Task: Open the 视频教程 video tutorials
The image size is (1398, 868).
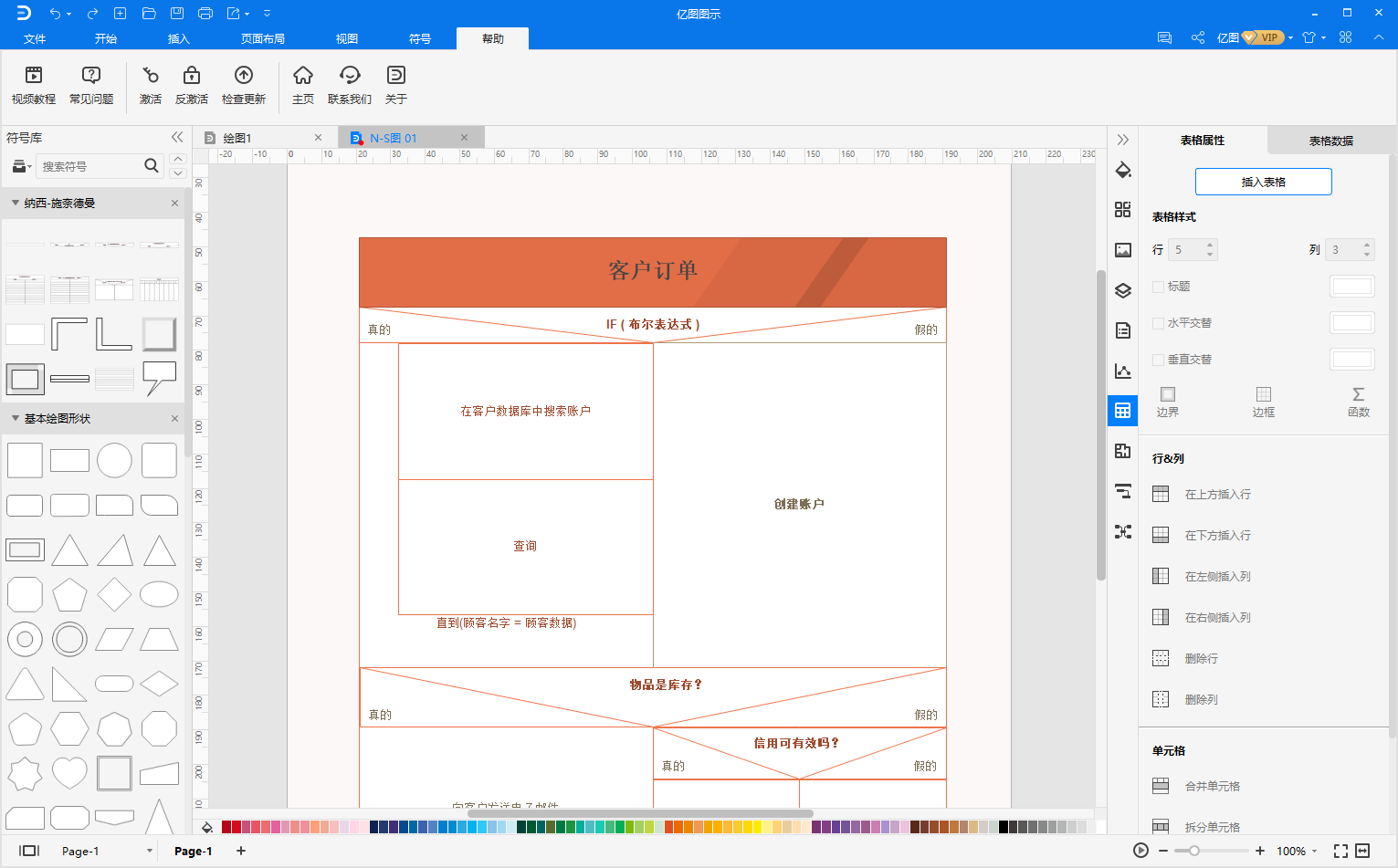Action: tap(34, 86)
